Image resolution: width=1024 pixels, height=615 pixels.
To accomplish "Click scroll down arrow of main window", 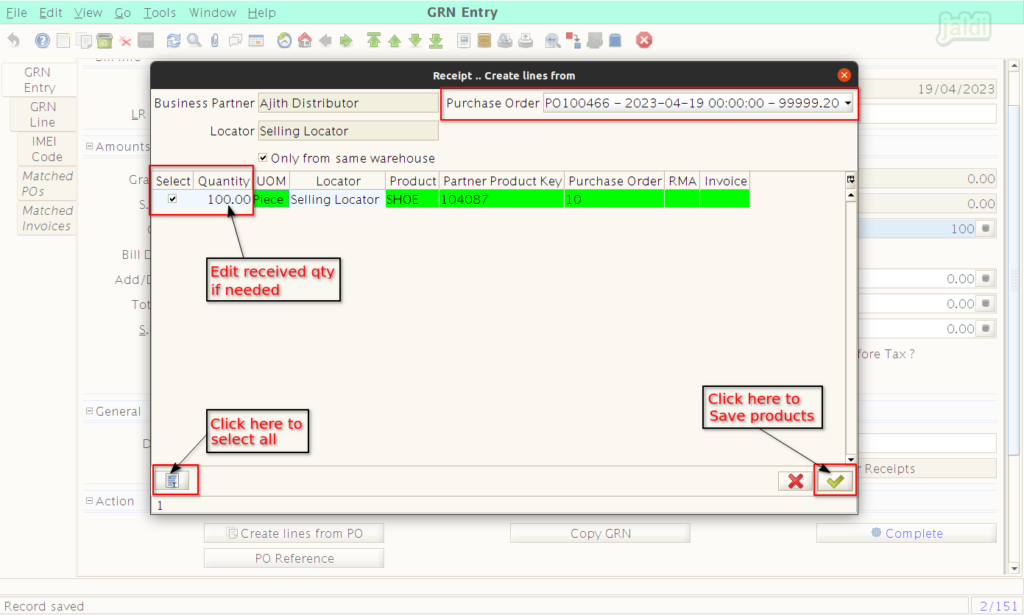I will tap(1014, 569).
